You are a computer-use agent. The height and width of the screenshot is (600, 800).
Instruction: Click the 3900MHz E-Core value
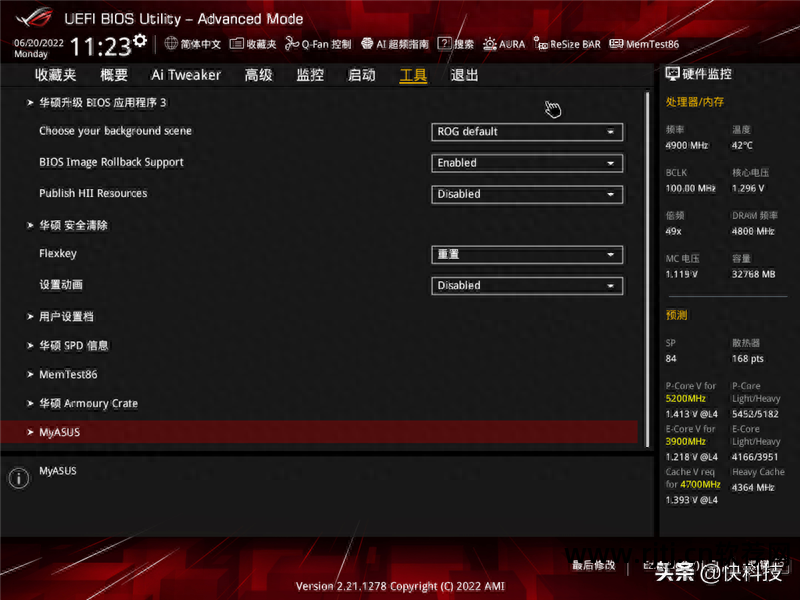point(686,441)
